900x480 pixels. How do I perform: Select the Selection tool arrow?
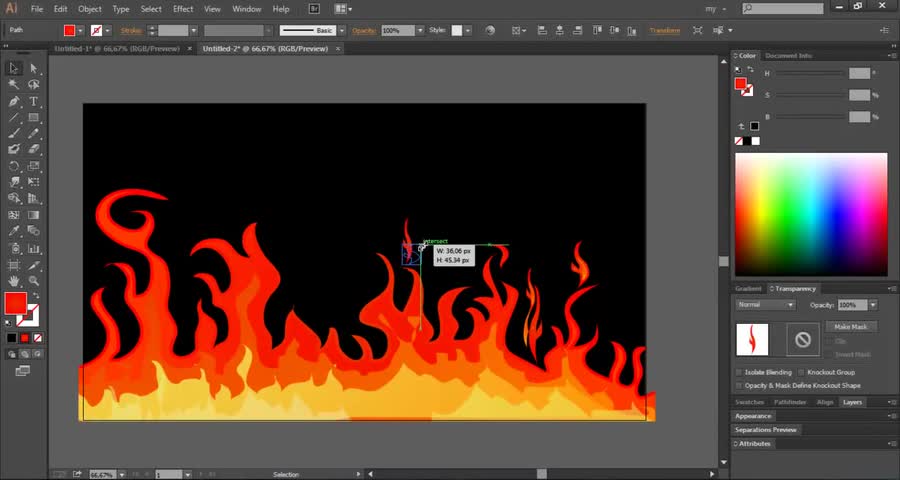point(14,68)
